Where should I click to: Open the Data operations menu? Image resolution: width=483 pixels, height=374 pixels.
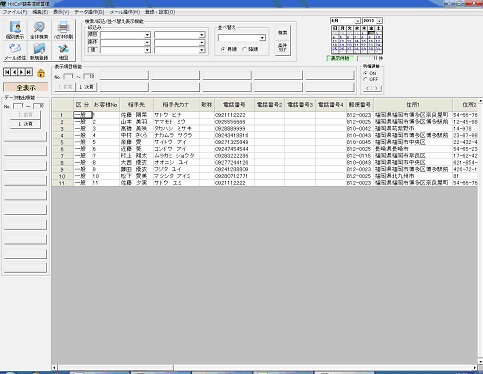click(x=89, y=12)
